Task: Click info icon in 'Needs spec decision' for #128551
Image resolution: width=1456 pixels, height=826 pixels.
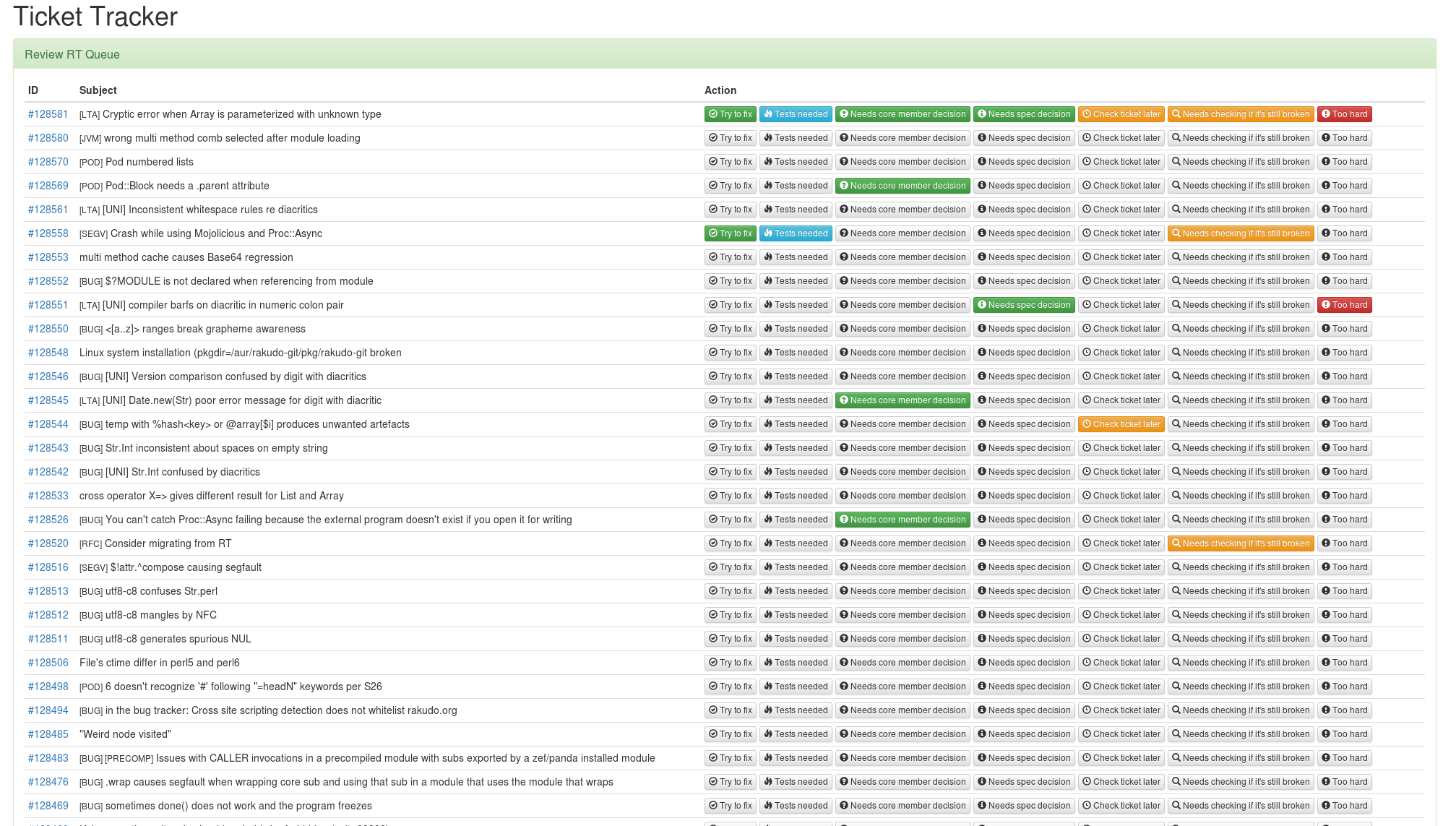Action: coord(981,305)
